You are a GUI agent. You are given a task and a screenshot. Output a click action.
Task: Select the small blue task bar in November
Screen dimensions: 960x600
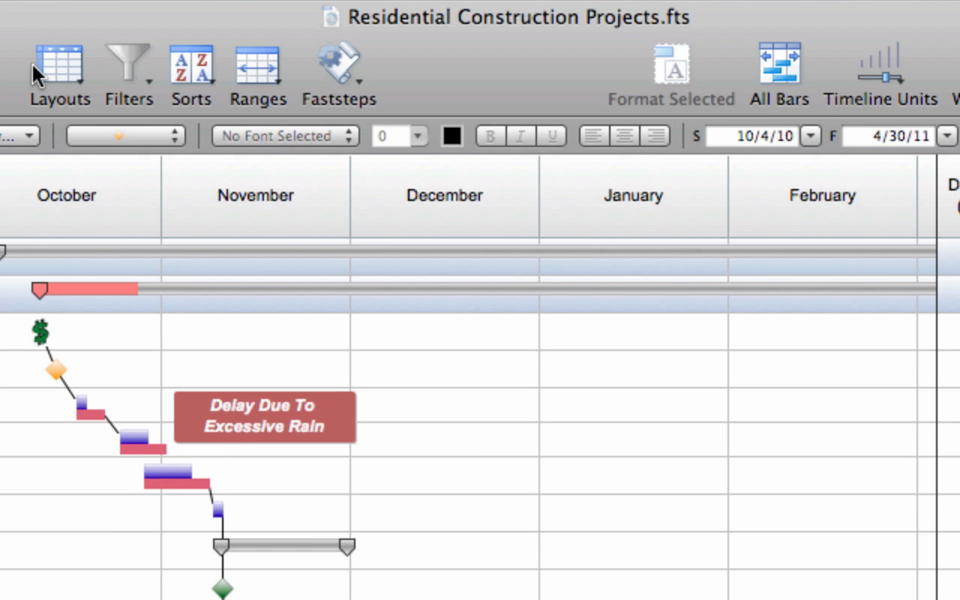218,509
